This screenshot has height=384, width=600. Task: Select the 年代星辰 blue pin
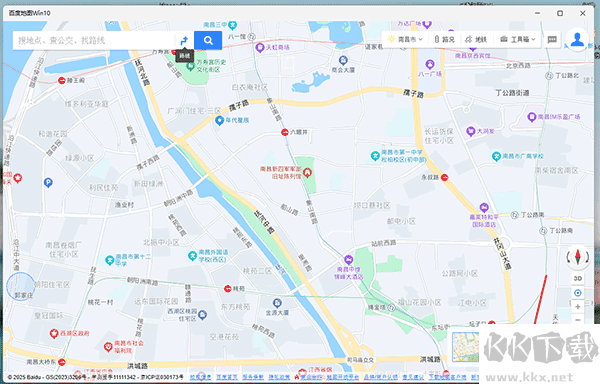click(219, 121)
